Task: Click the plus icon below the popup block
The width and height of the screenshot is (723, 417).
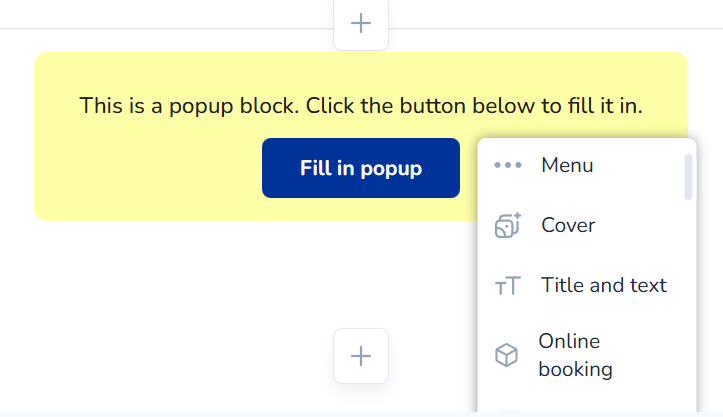Action: coord(361,355)
